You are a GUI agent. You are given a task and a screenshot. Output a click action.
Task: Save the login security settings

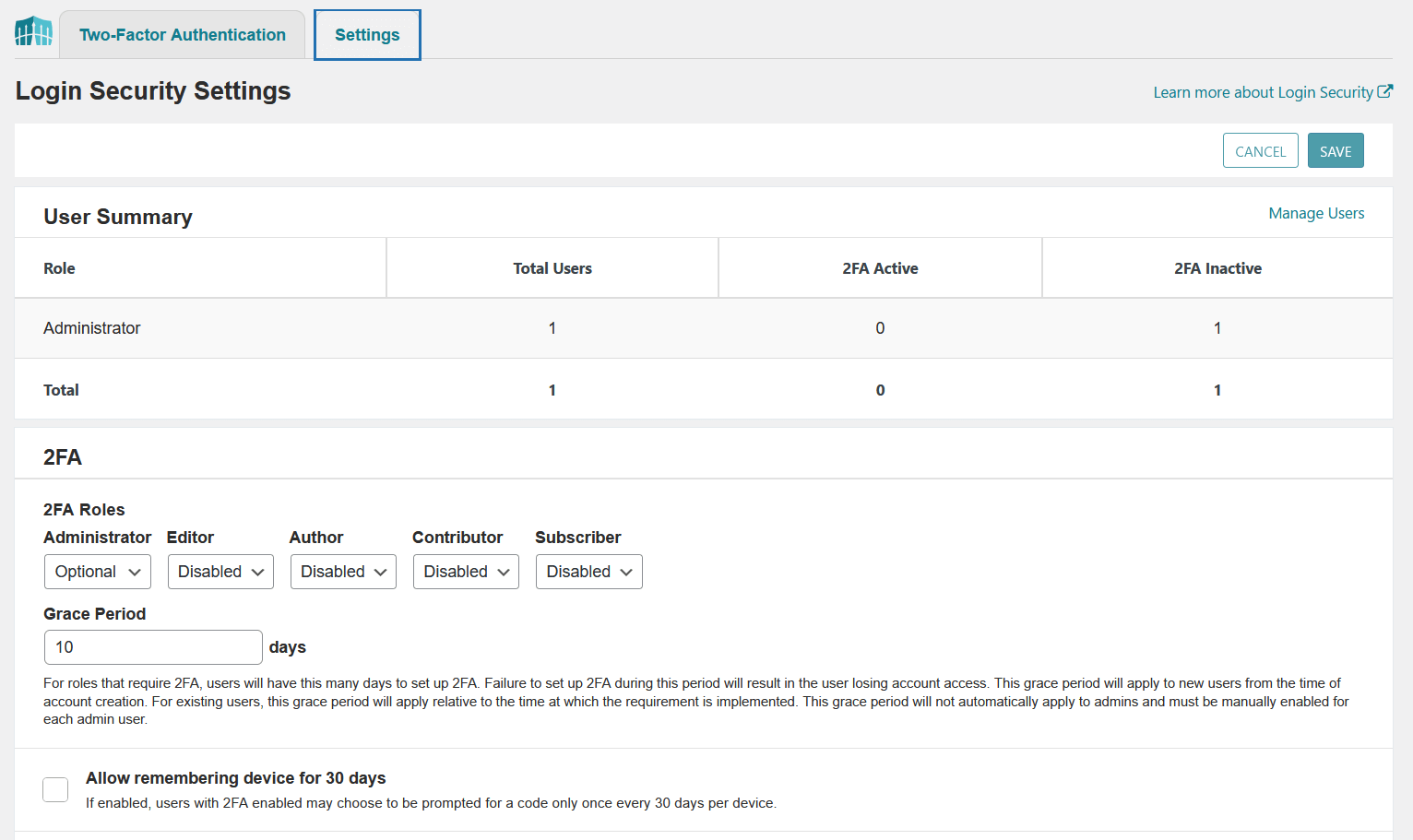tap(1336, 151)
